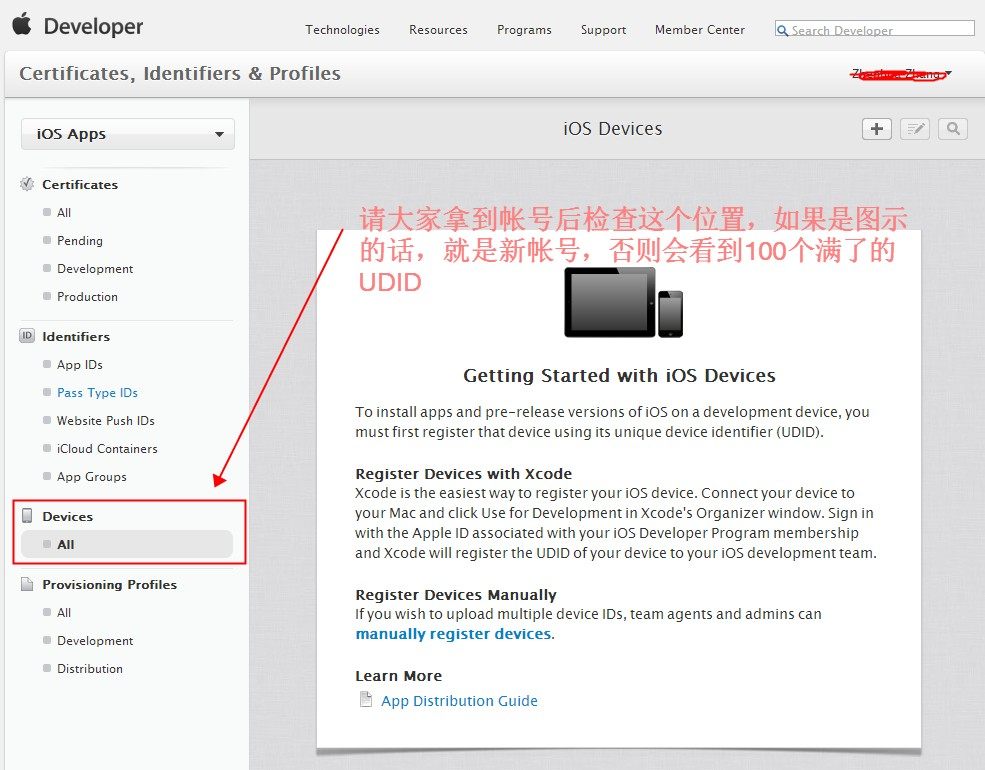Select Production certificates
The width and height of the screenshot is (985, 770).
87,296
